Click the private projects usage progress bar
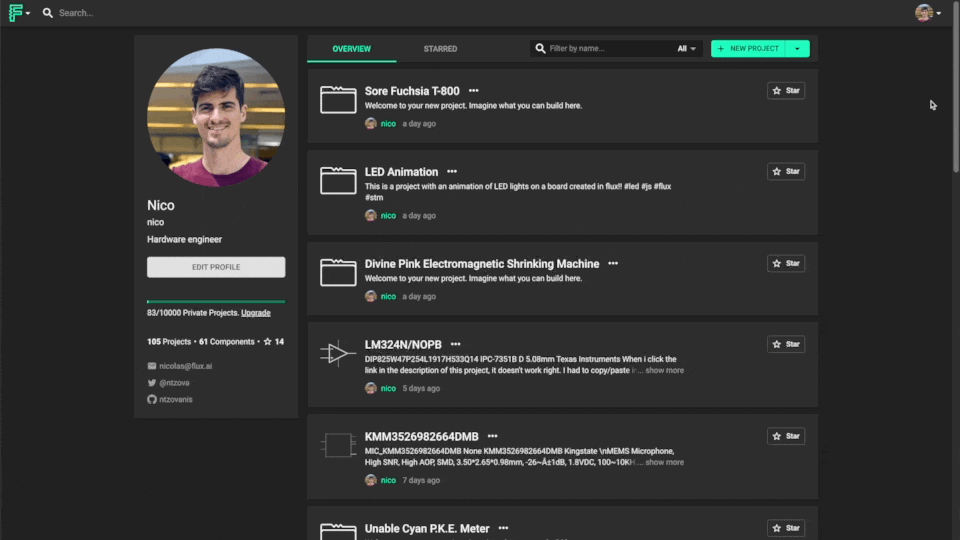This screenshot has height=540, width=960. 216,301
